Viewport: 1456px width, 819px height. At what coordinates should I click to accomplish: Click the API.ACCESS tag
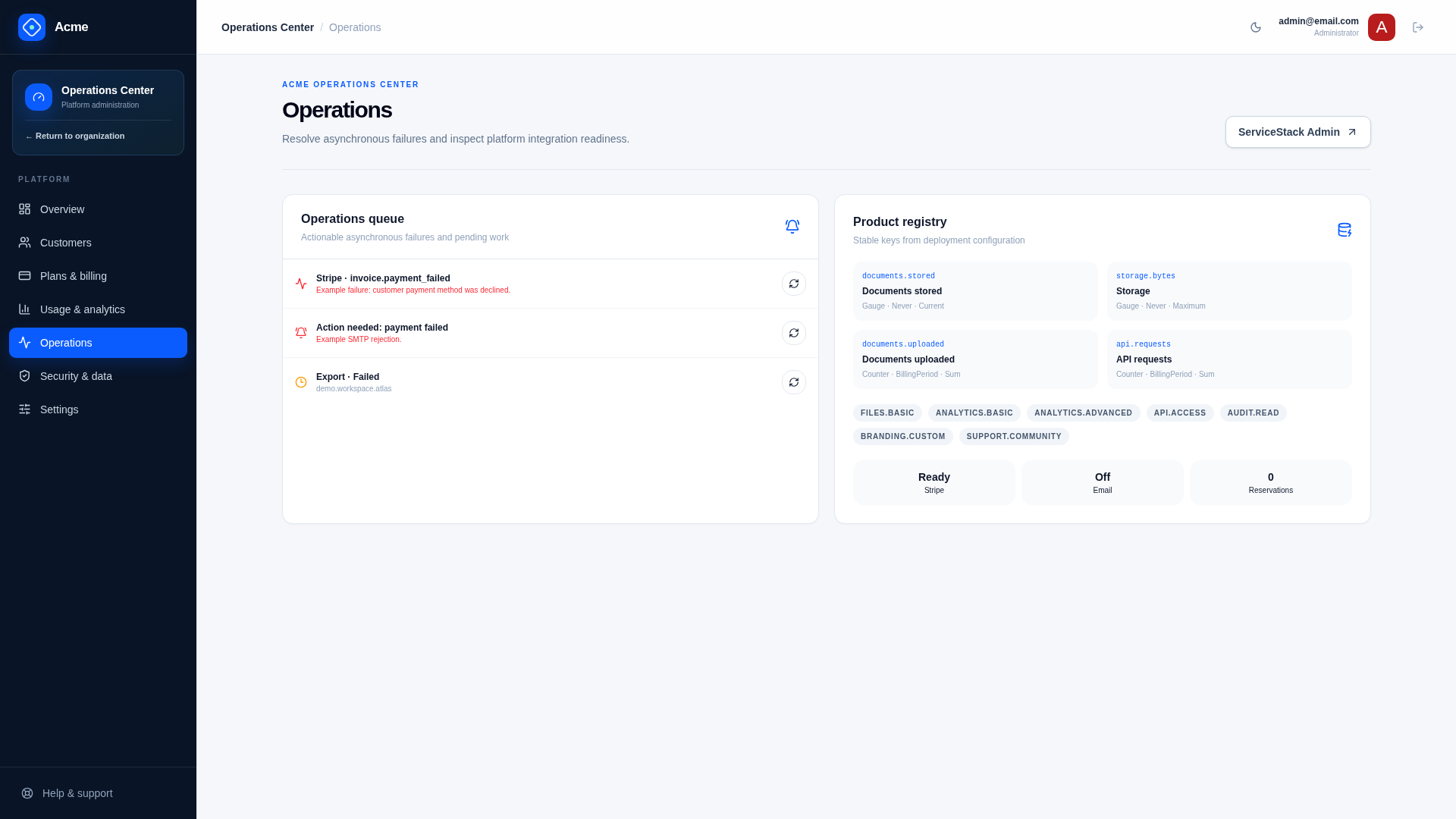pos(1180,413)
